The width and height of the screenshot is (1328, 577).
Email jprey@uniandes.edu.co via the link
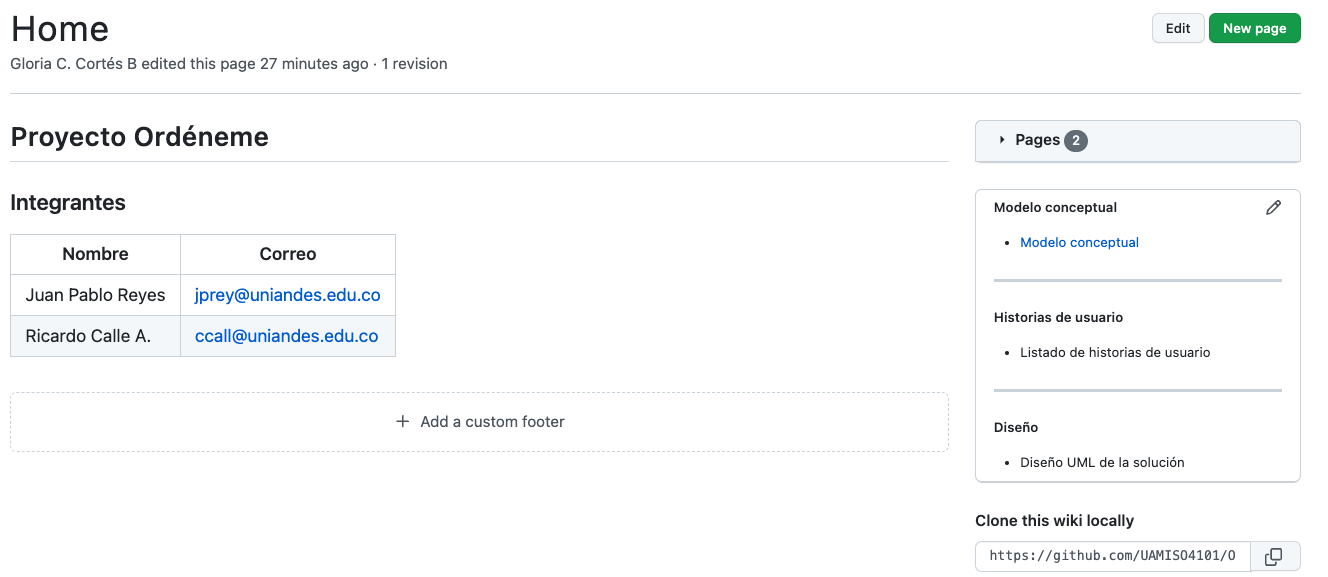click(x=287, y=295)
